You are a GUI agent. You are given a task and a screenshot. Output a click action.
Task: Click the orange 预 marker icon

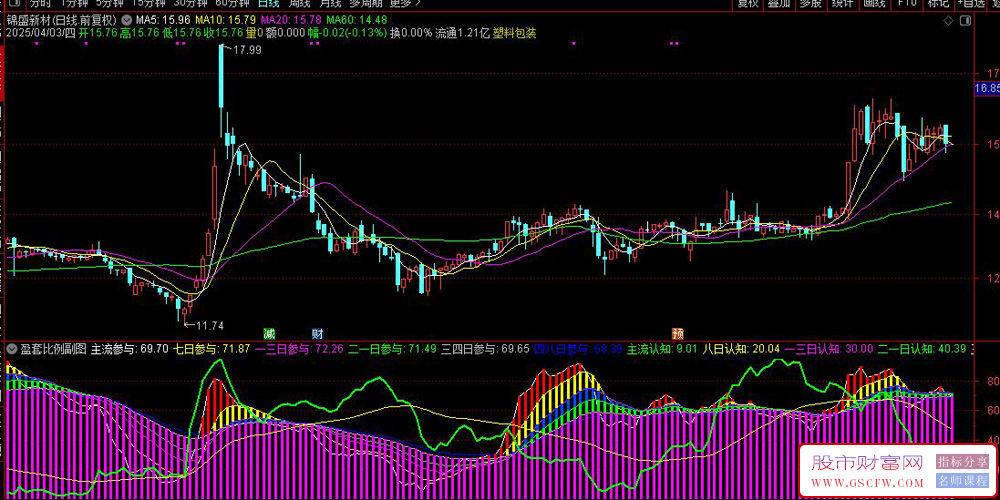pos(678,333)
